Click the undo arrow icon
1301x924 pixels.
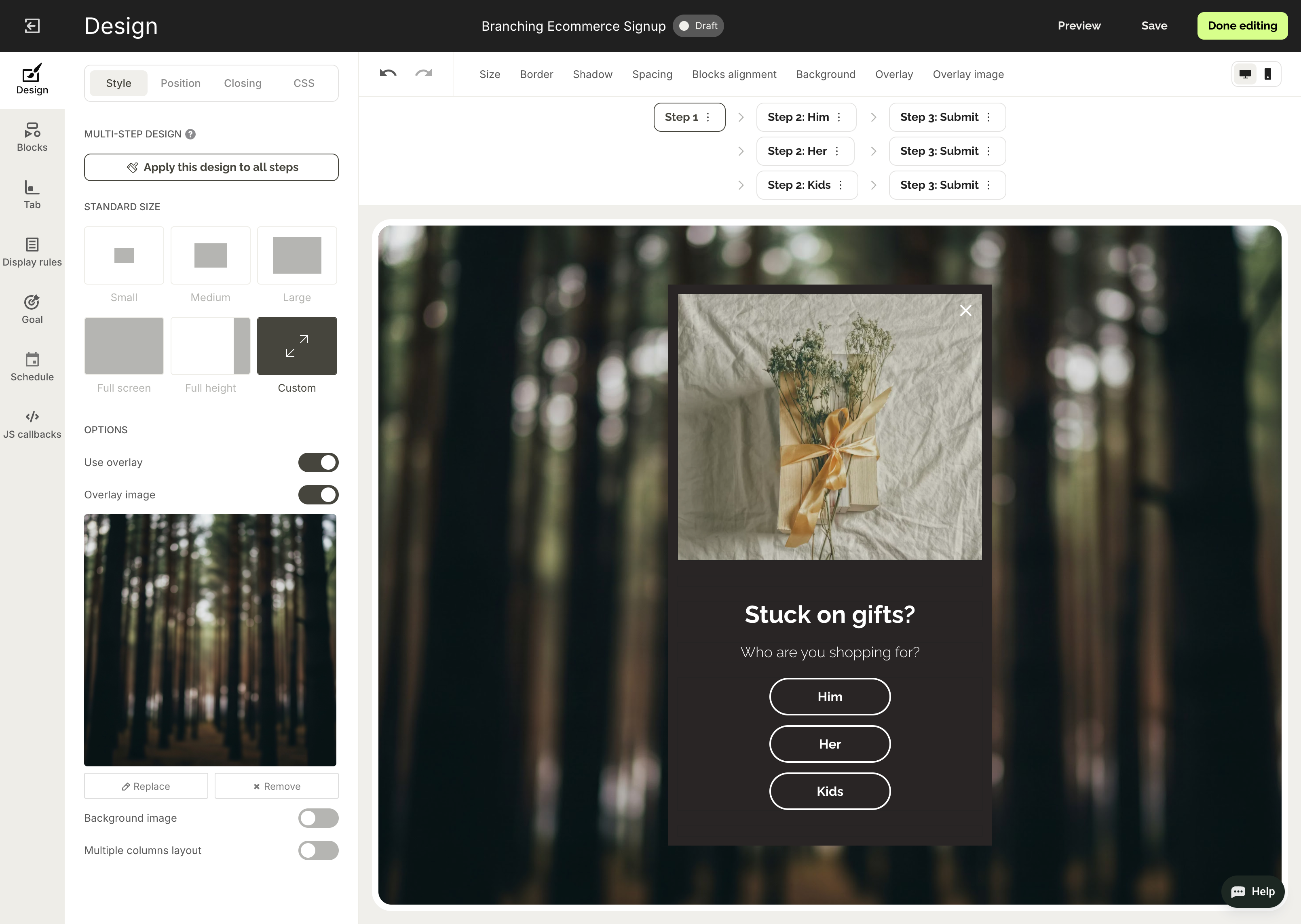388,74
